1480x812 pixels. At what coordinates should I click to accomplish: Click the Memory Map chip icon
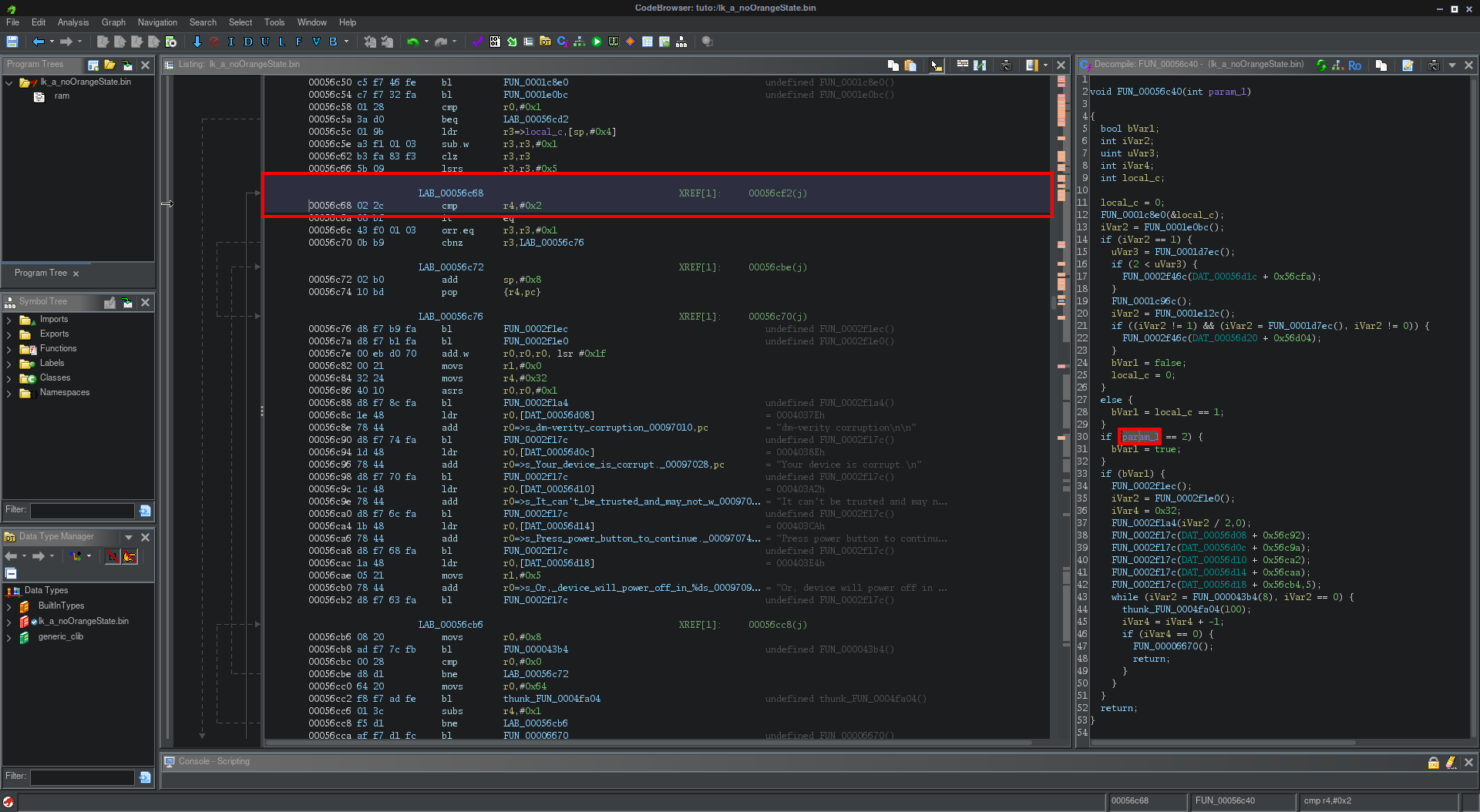[x=614, y=42]
